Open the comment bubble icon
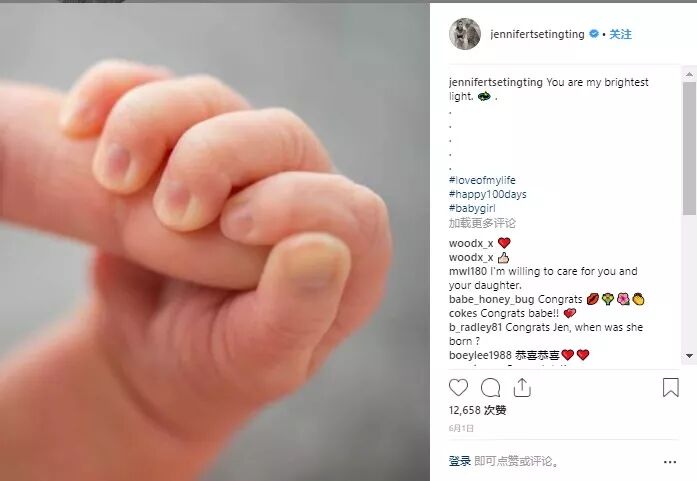This screenshot has width=697, height=481. click(490, 388)
